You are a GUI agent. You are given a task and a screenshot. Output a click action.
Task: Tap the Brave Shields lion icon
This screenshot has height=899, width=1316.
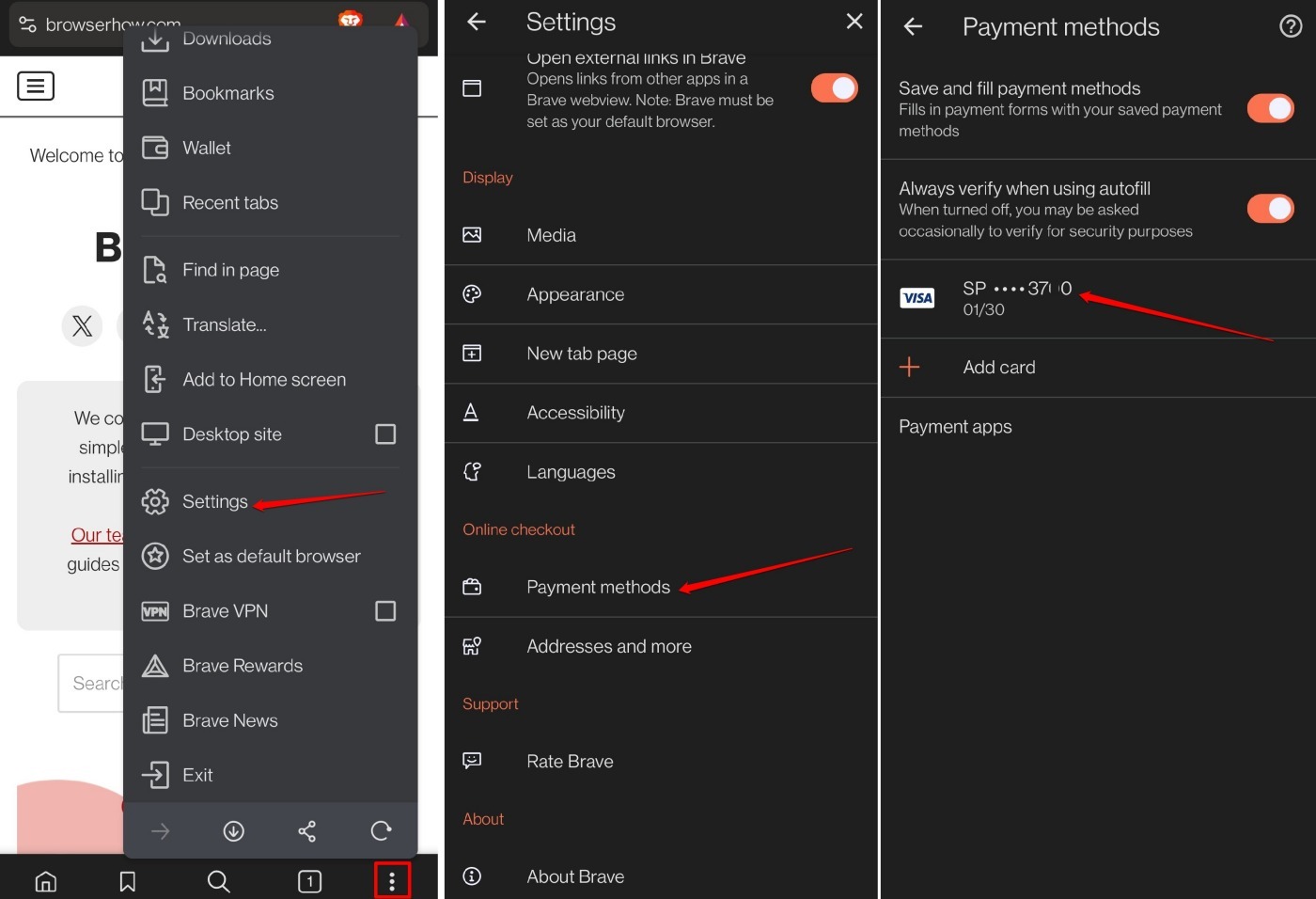click(x=350, y=20)
